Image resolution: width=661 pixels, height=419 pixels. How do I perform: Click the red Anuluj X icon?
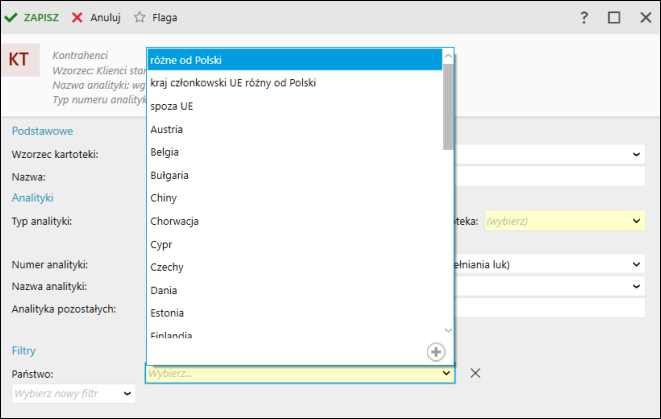coord(77,17)
